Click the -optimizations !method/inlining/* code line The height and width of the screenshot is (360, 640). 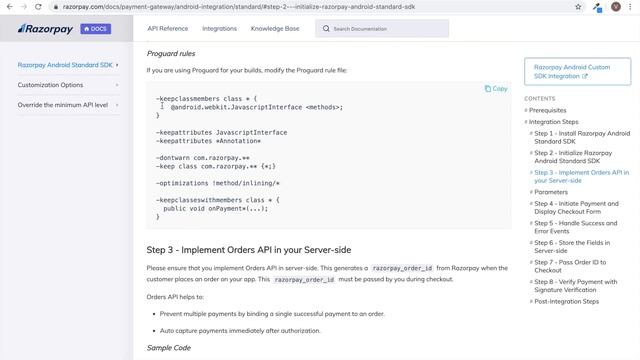(x=218, y=183)
